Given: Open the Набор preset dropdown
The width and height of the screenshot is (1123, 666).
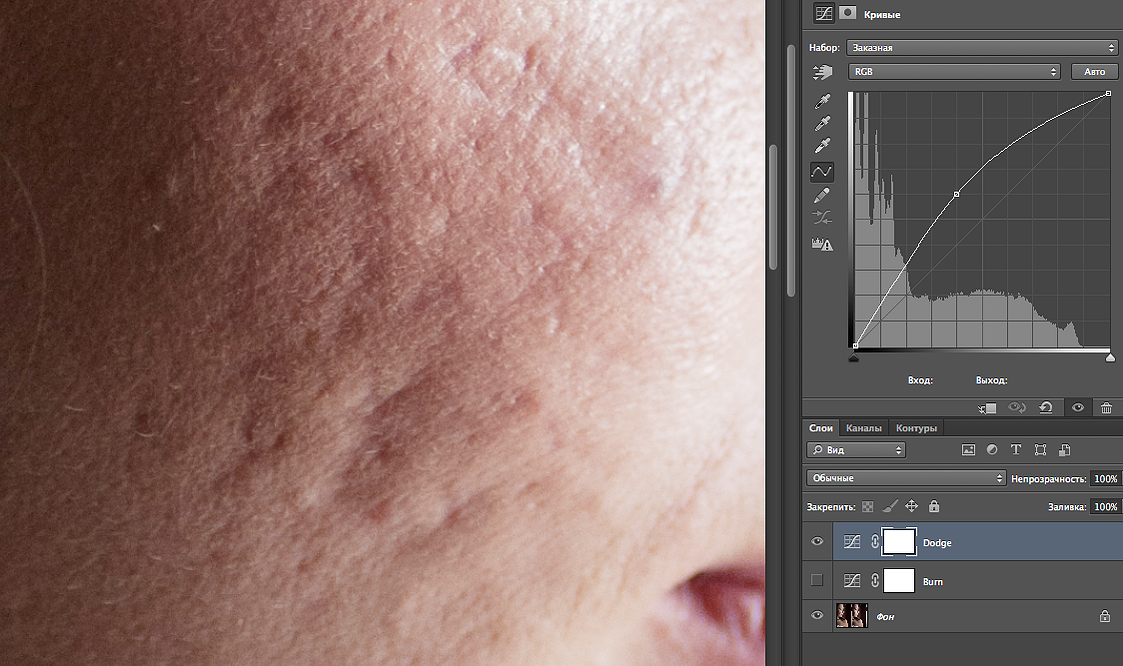Looking at the screenshot, I should pyautogui.click(x=982, y=47).
